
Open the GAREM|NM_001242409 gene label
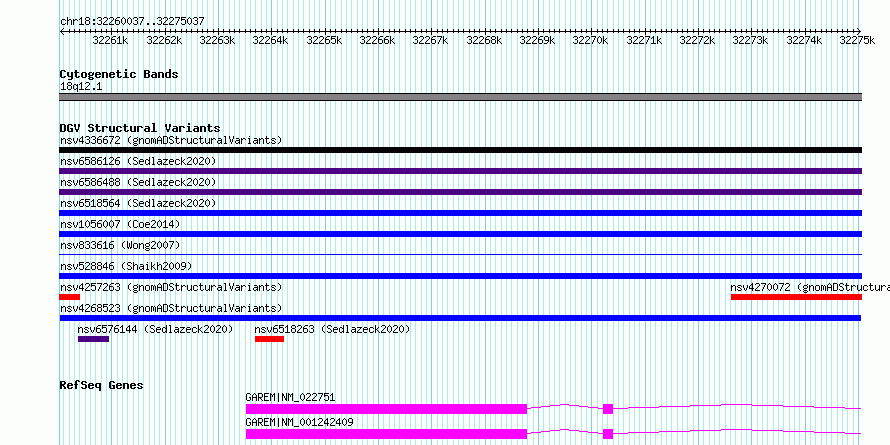point(299,422)
